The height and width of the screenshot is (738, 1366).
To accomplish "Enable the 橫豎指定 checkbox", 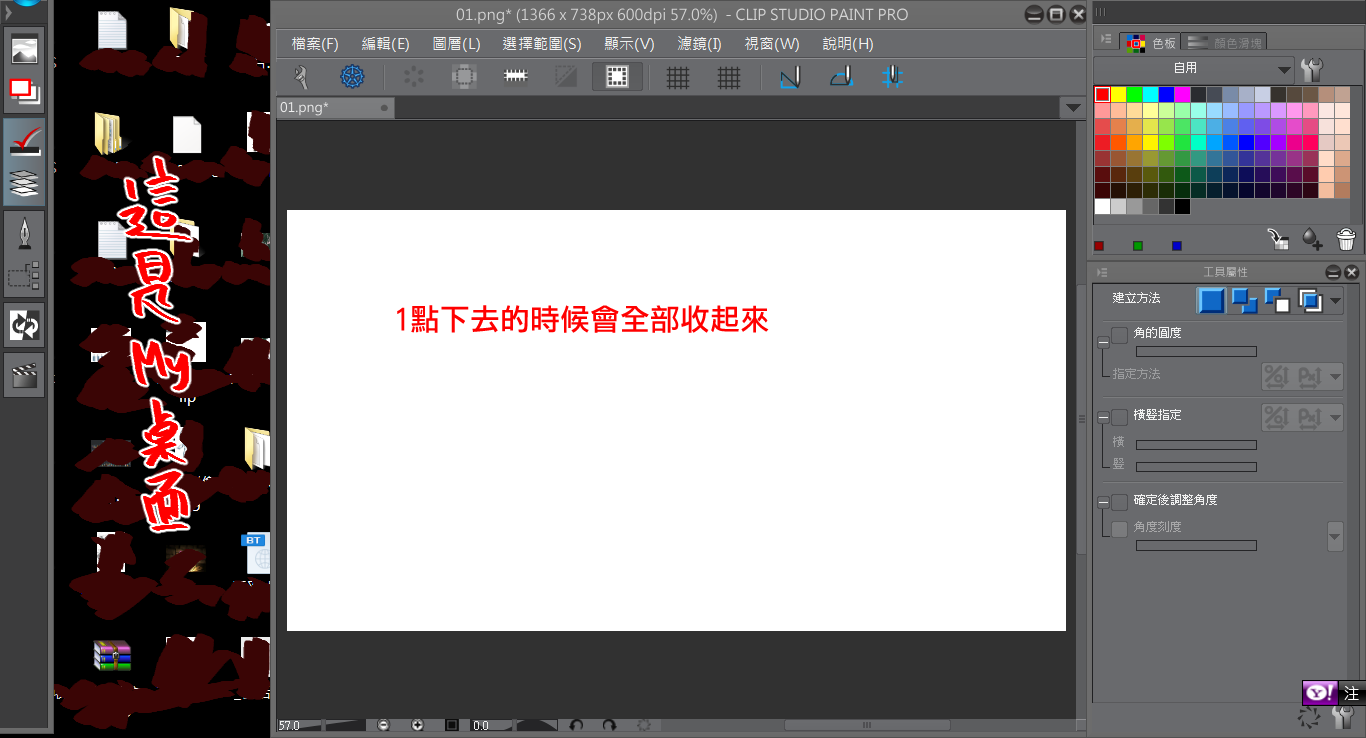I will click(1120, 415).
